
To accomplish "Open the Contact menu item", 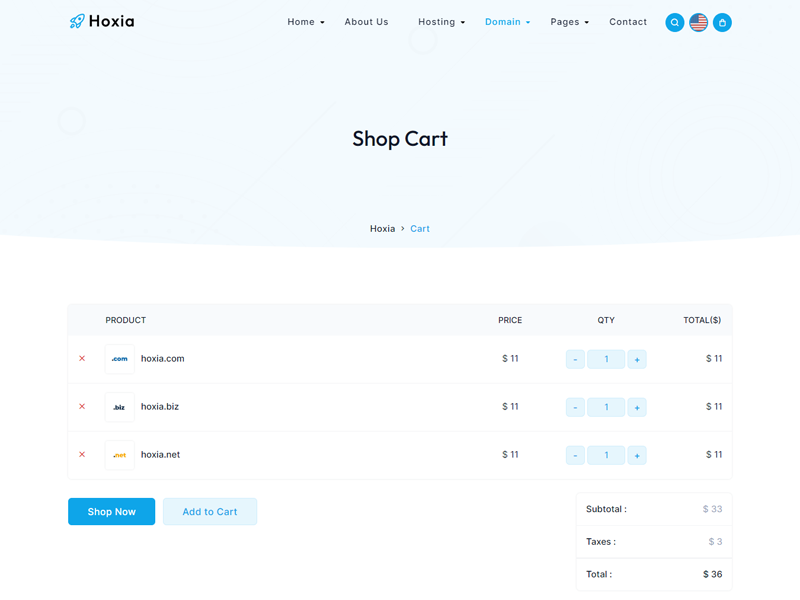I will tap(628, 22).
